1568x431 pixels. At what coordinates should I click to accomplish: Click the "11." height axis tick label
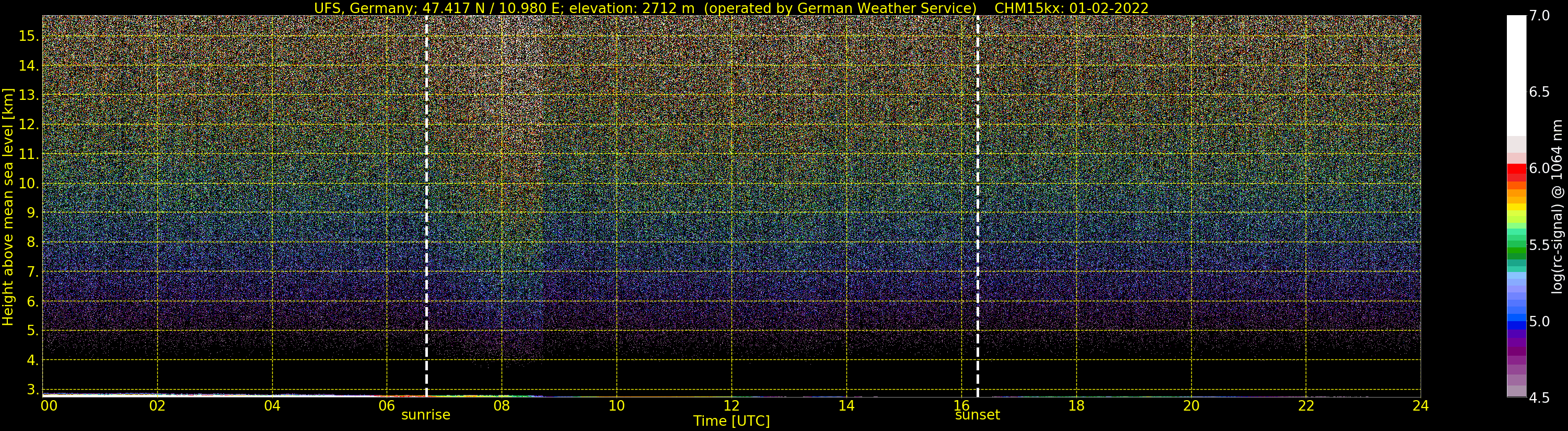(x=29, y=154)
